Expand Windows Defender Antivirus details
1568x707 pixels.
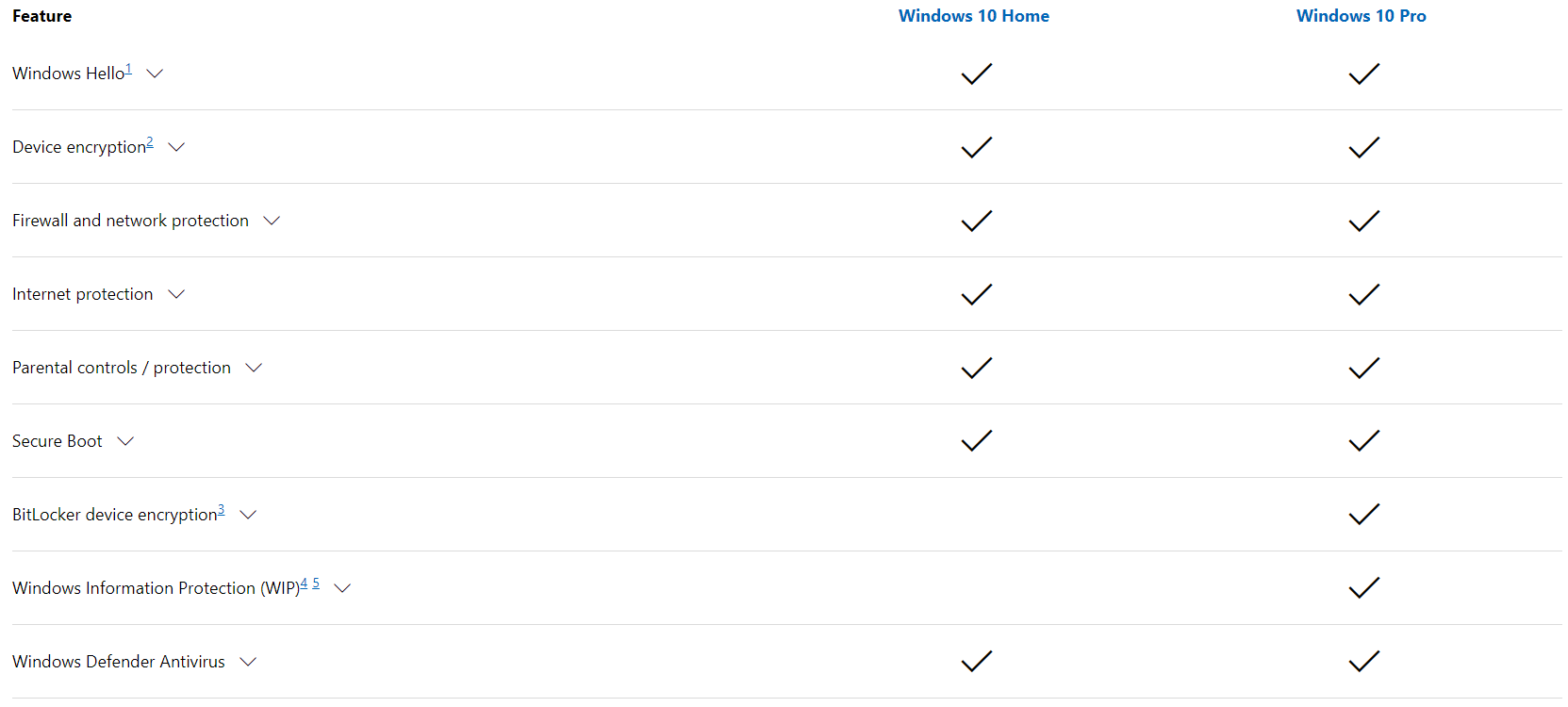pos(248,662)
